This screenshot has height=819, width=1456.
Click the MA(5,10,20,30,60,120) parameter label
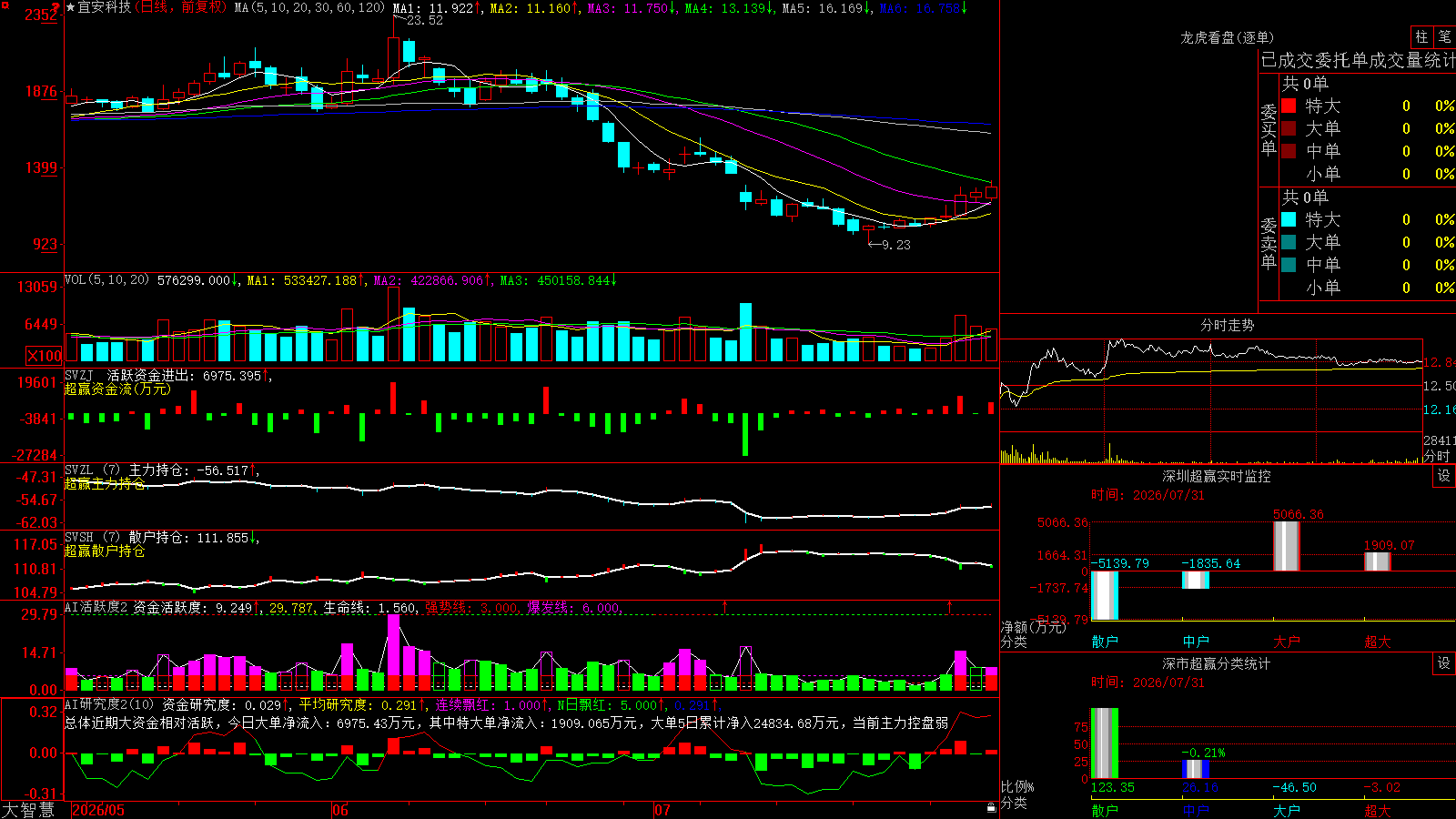[x=309, y=7]
